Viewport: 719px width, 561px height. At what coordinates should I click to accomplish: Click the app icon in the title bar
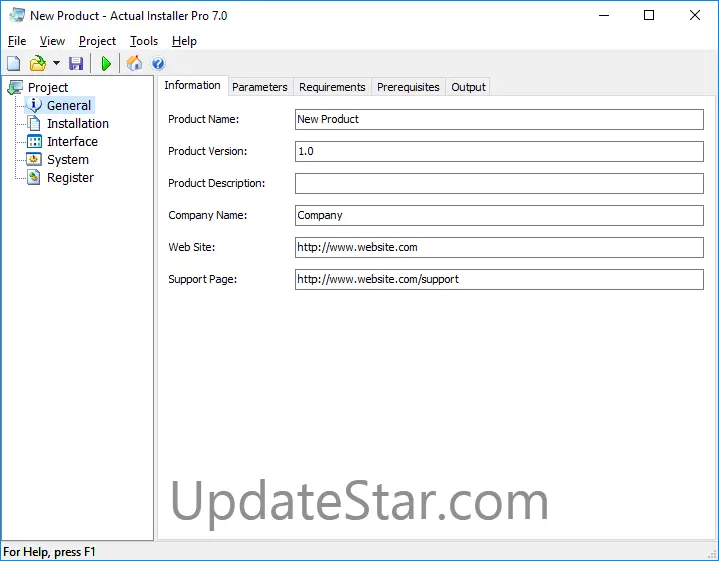click(x=17, y=15)
